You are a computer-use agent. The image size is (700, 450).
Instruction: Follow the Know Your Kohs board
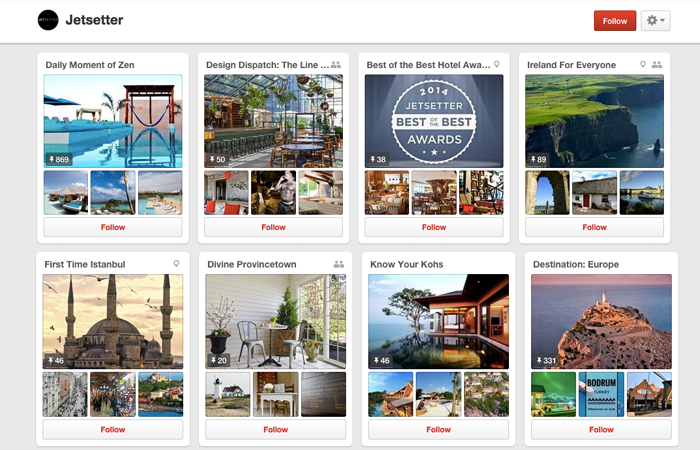pyautogui.click(x=438, y=429)
